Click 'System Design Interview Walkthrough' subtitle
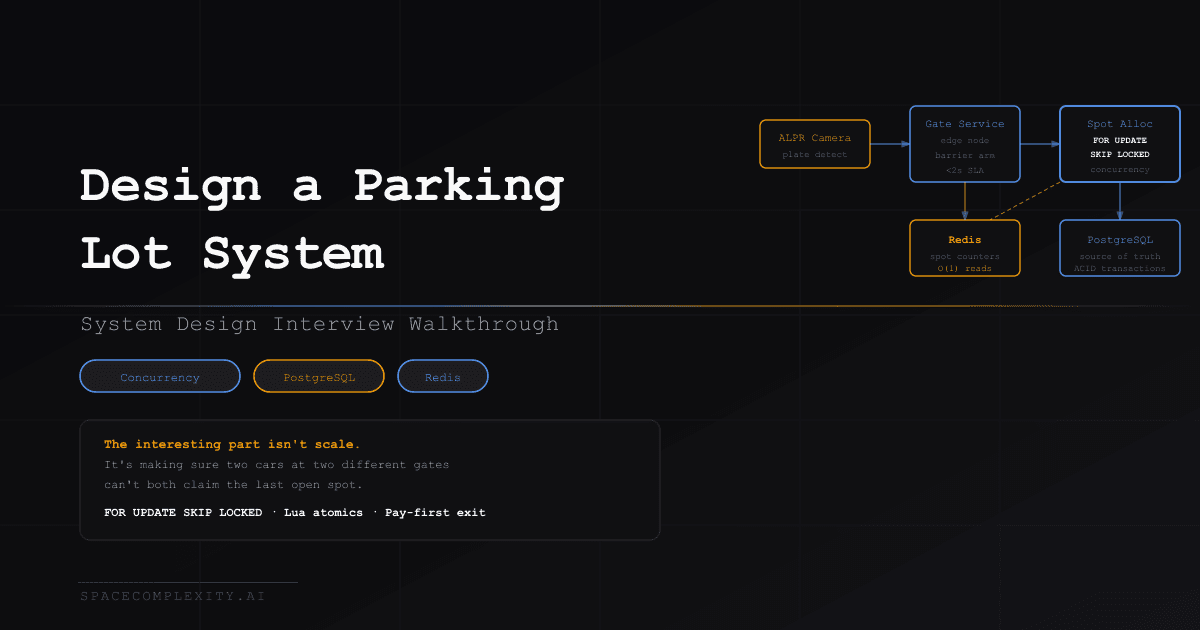This screenshot has width=1200, height=630. [x=319, y=324]
